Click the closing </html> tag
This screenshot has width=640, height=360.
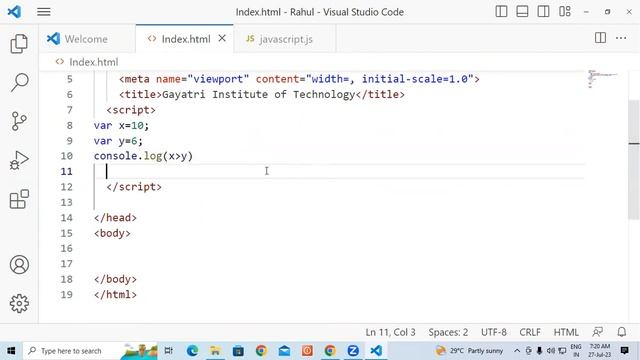coord(115,295)
